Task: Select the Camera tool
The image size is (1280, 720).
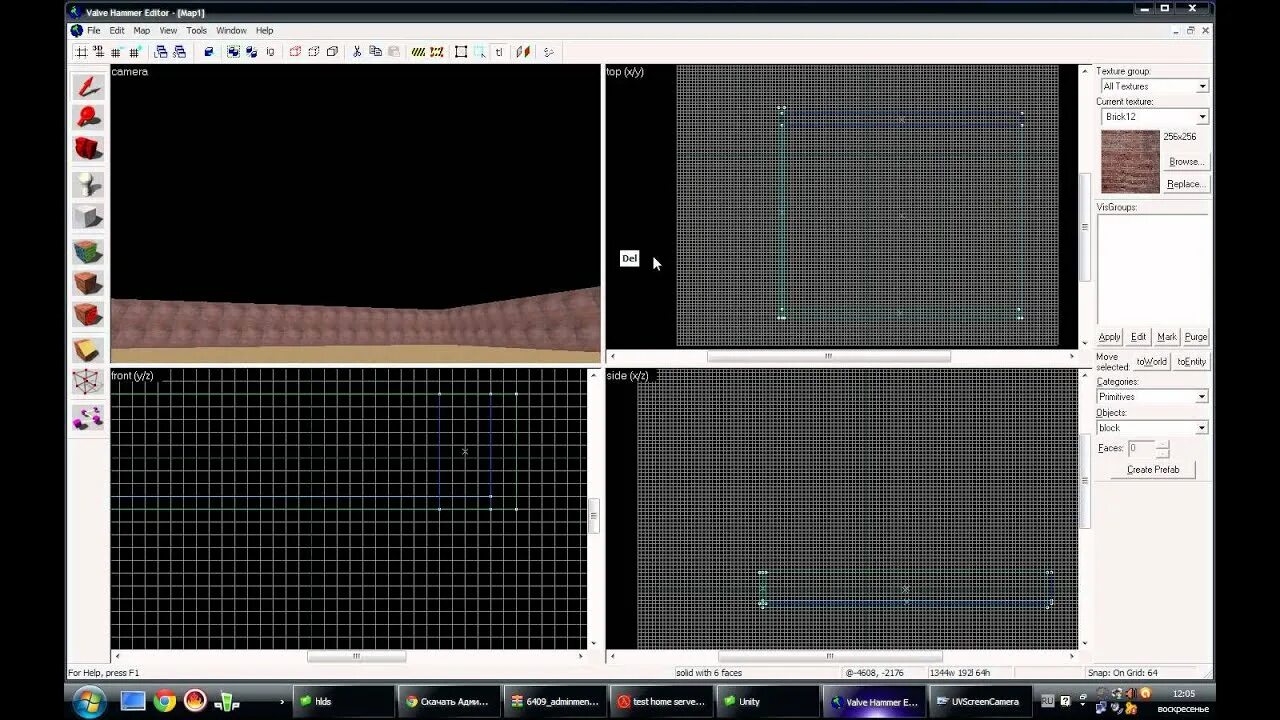Action: click(88, 149)
